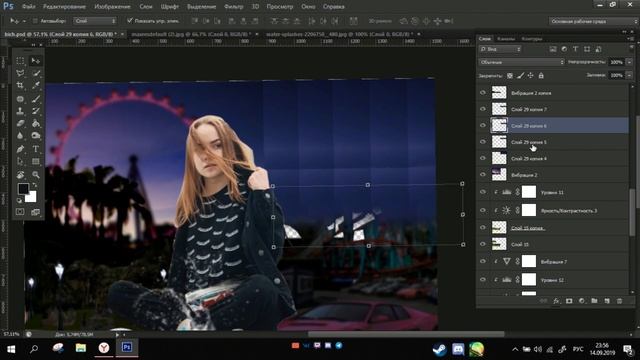This screenshot has width=640, height=360.
Task: Click the Уровни 12 layer mask thumbnail
Action: [x=529, y=280]
